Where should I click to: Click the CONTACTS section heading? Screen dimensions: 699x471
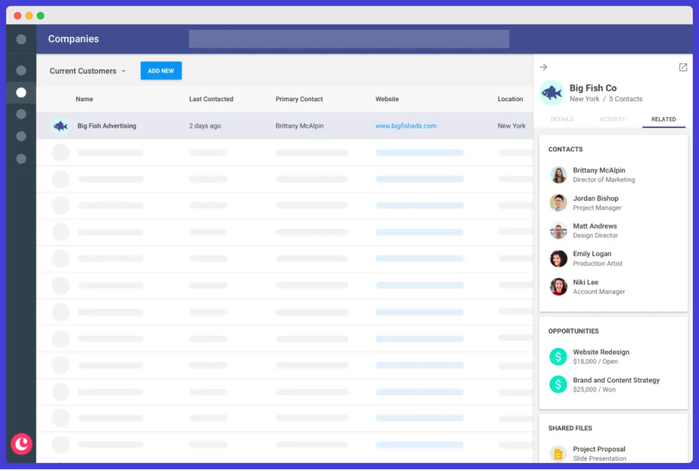pos(565,149)
